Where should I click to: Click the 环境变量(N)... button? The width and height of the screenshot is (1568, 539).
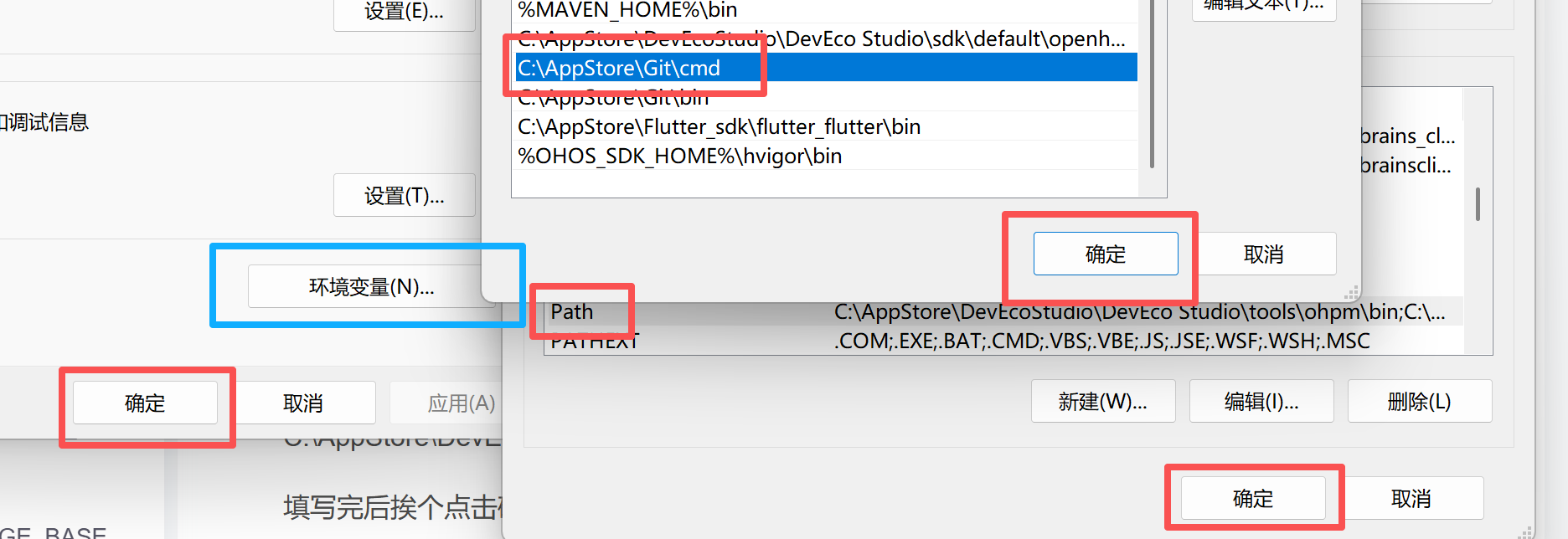point(371,287)
